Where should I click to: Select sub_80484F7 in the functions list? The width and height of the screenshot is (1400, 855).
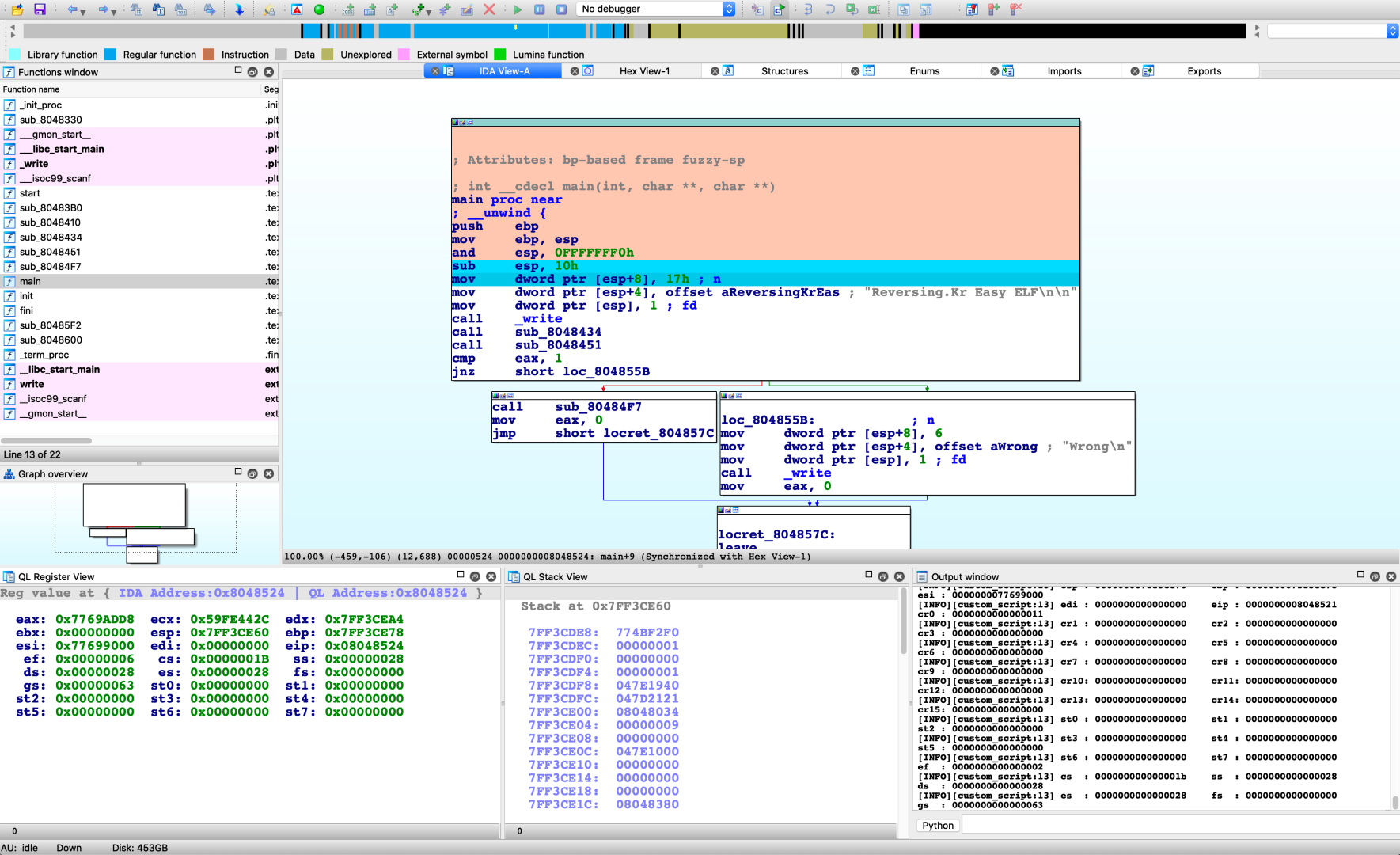point(139,267)
